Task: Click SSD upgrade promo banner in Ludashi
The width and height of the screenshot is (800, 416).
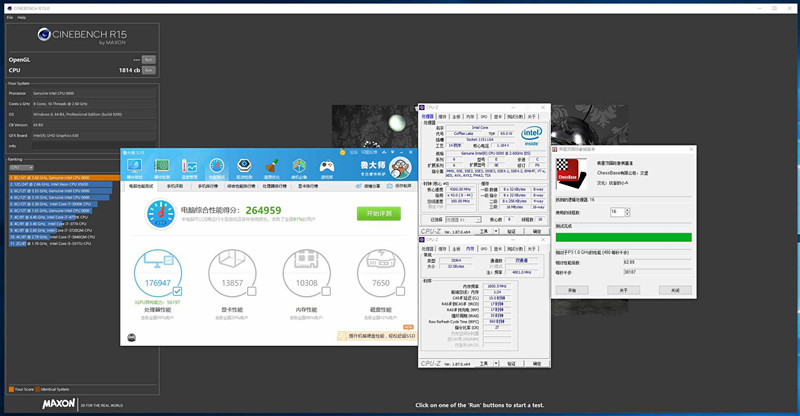Action: click(x=377, y=336)
